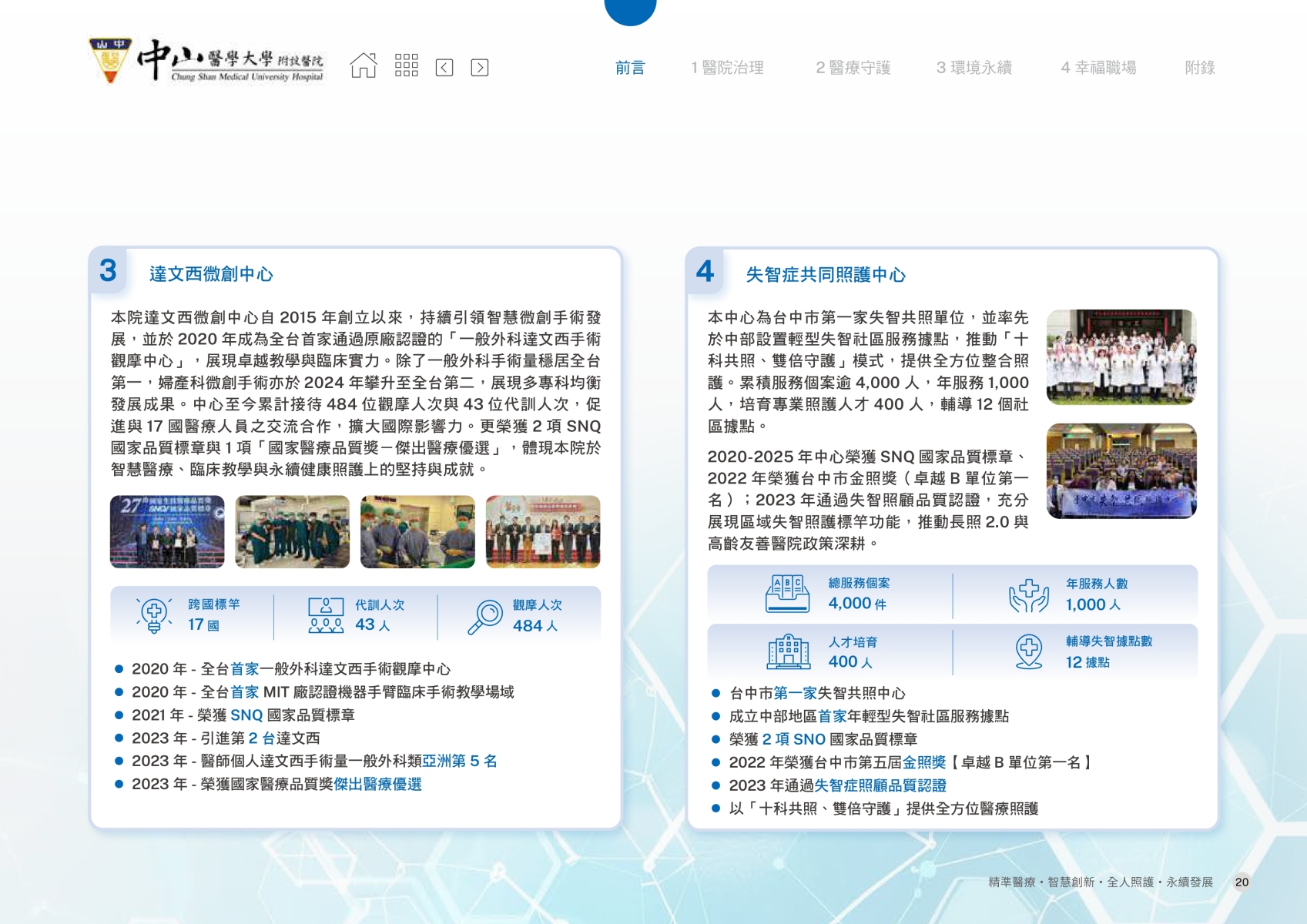Screen dimensions: 1307x924
Task: Click the magnifier icon beside 觀摩人次
Action: [485, 616]
